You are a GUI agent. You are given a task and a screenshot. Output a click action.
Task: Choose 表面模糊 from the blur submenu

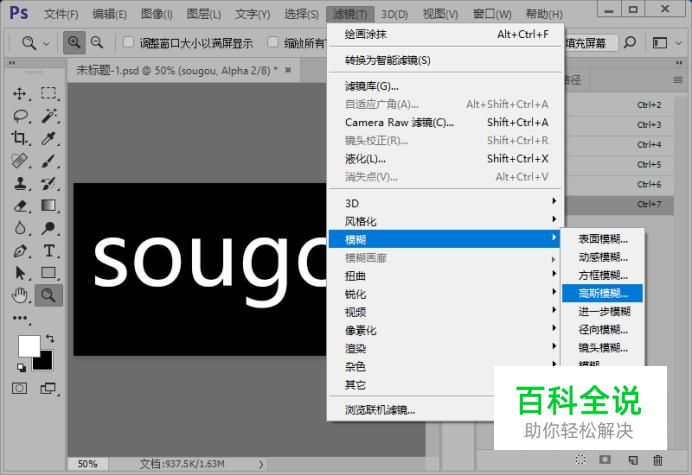click(602, 239)
